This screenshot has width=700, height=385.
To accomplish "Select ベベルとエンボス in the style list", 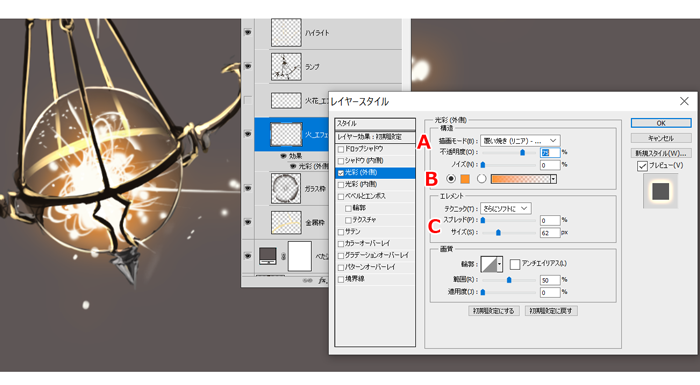I will (x=365, y=196).
